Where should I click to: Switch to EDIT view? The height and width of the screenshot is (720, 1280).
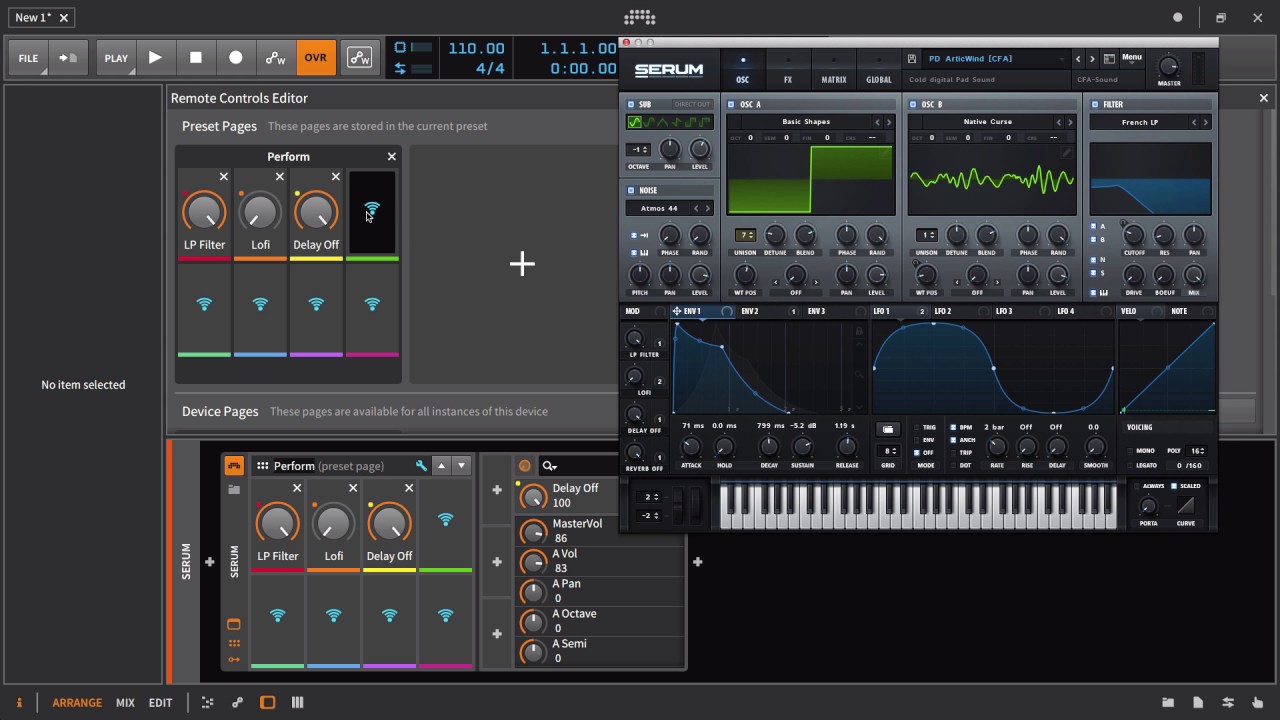point(160,703)
